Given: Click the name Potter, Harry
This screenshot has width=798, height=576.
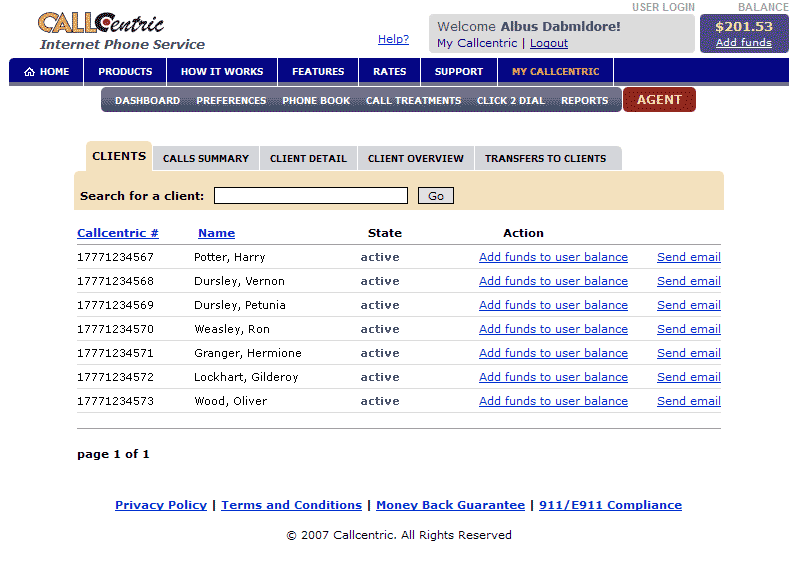Looking at the screenshot, I should pyautogui.click(x=230, y=257).
